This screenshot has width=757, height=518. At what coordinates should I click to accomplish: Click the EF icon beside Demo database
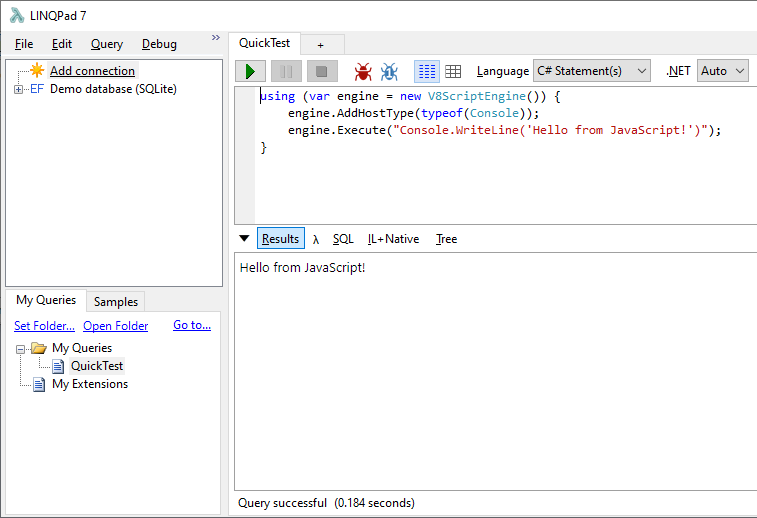(x=37, y=89)
